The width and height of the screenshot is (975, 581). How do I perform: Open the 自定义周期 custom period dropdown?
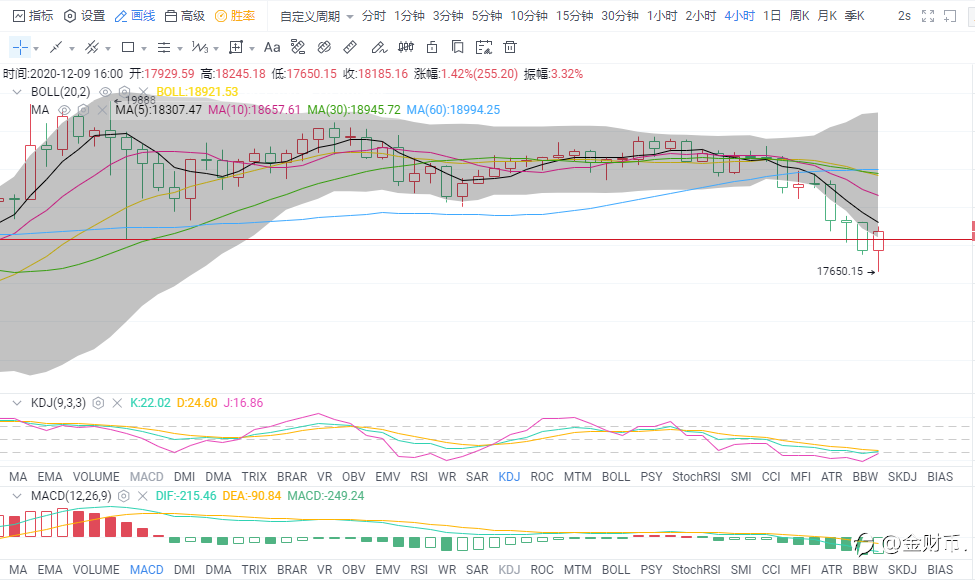(x=317, y=16)
